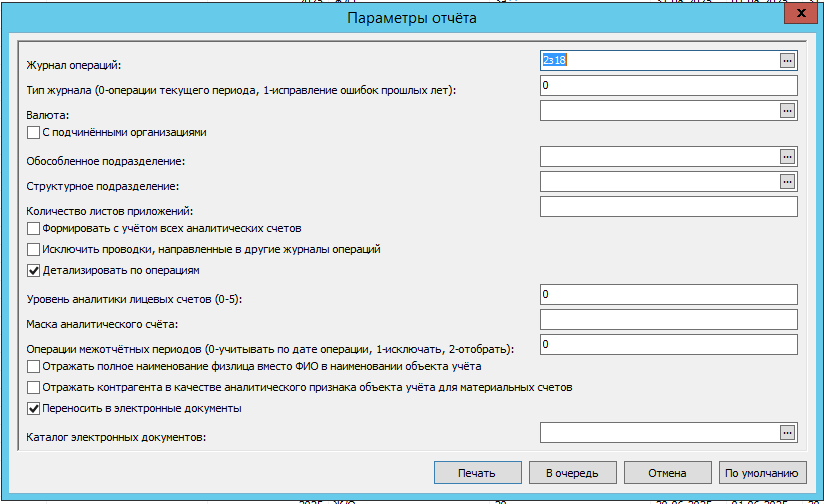Focus the Количество листов приложений field
Image resolution: width=824 pixels, height=504 pixels.
[667, 207]
